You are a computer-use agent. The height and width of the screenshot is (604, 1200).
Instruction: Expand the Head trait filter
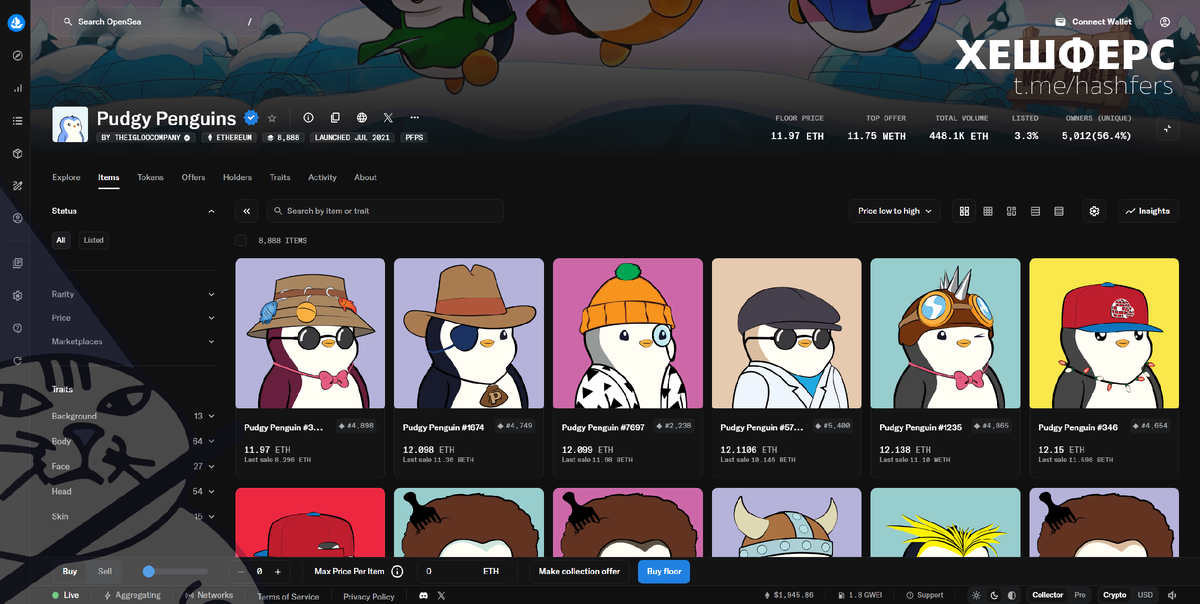(x=134, y=491)
